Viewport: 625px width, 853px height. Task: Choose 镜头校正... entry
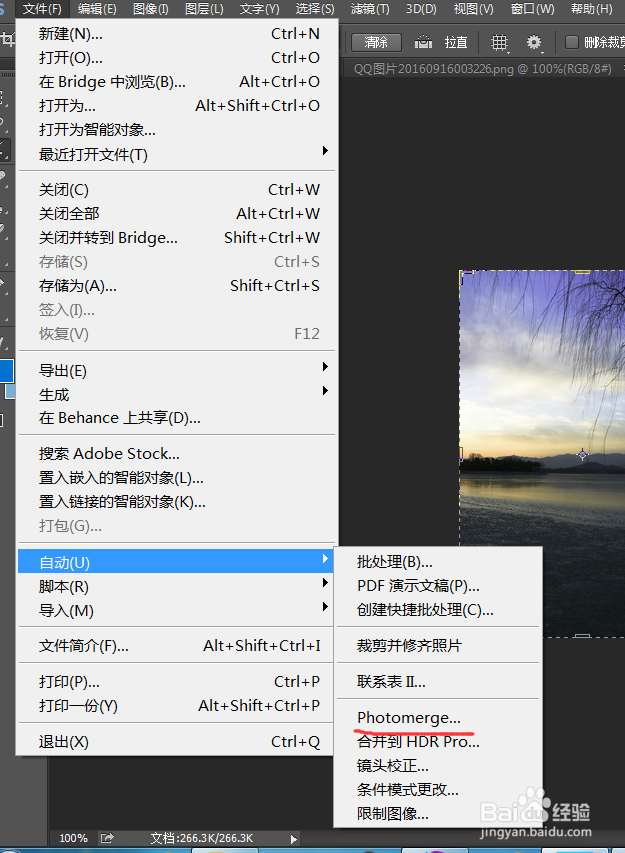coord(438,765)
